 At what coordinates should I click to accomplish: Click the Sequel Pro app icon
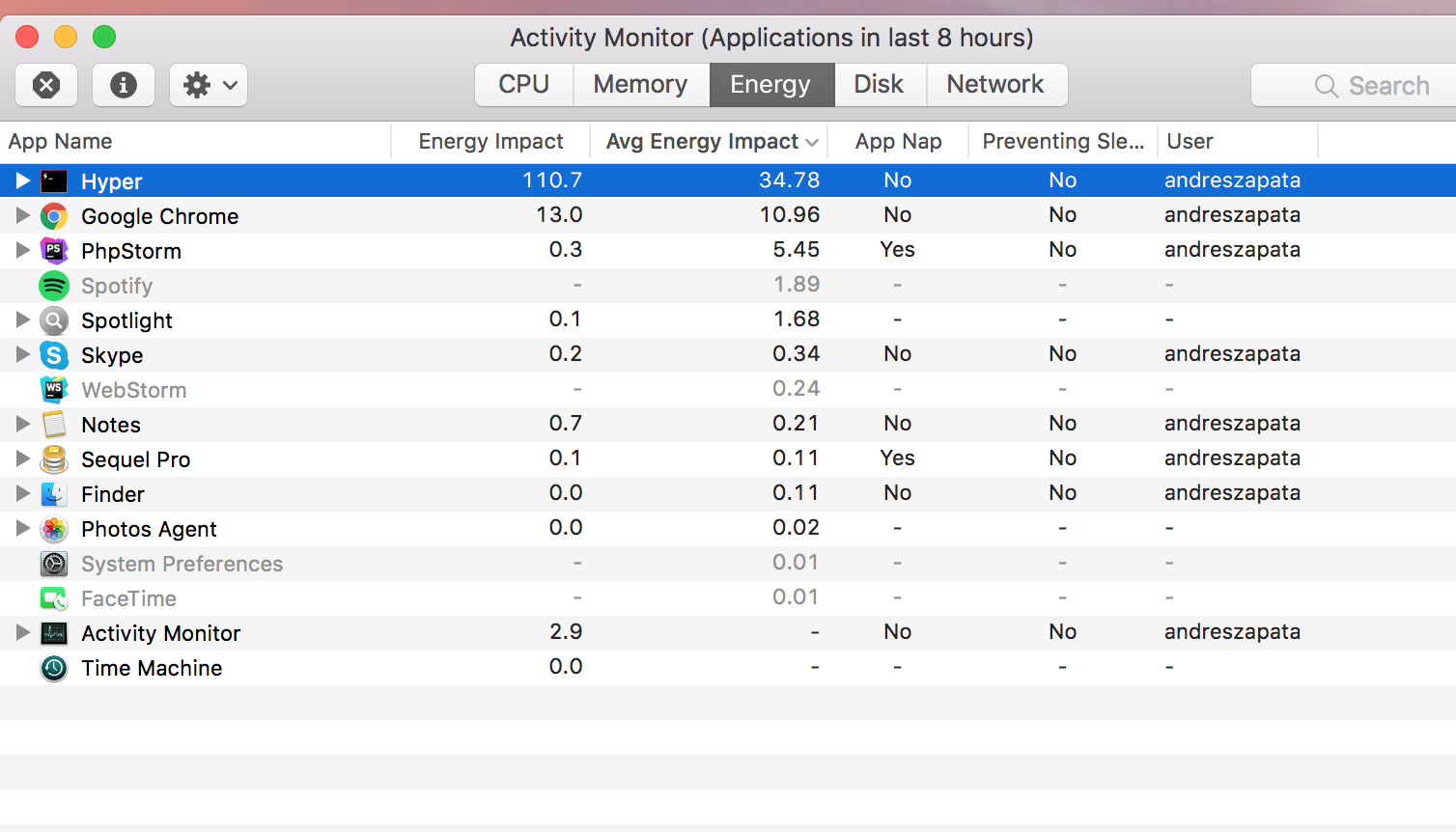point(54,458)
